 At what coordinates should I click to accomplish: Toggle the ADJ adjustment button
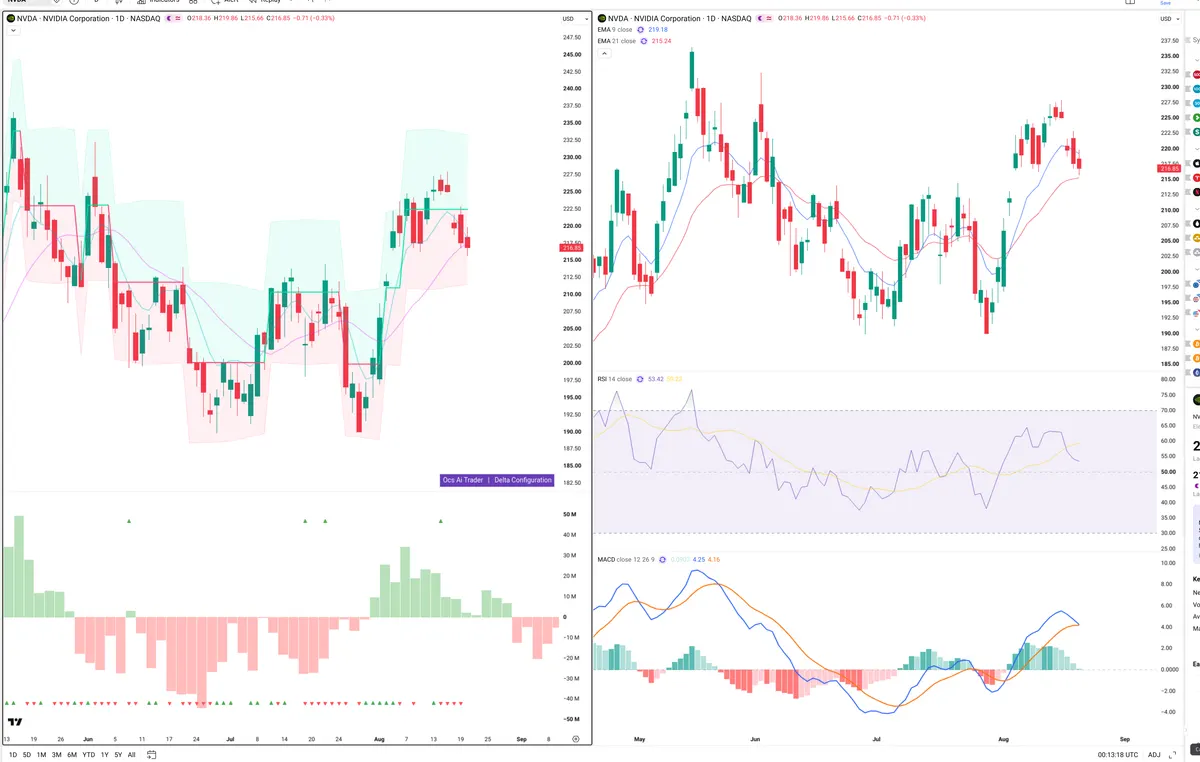(x=1153, y=754)
